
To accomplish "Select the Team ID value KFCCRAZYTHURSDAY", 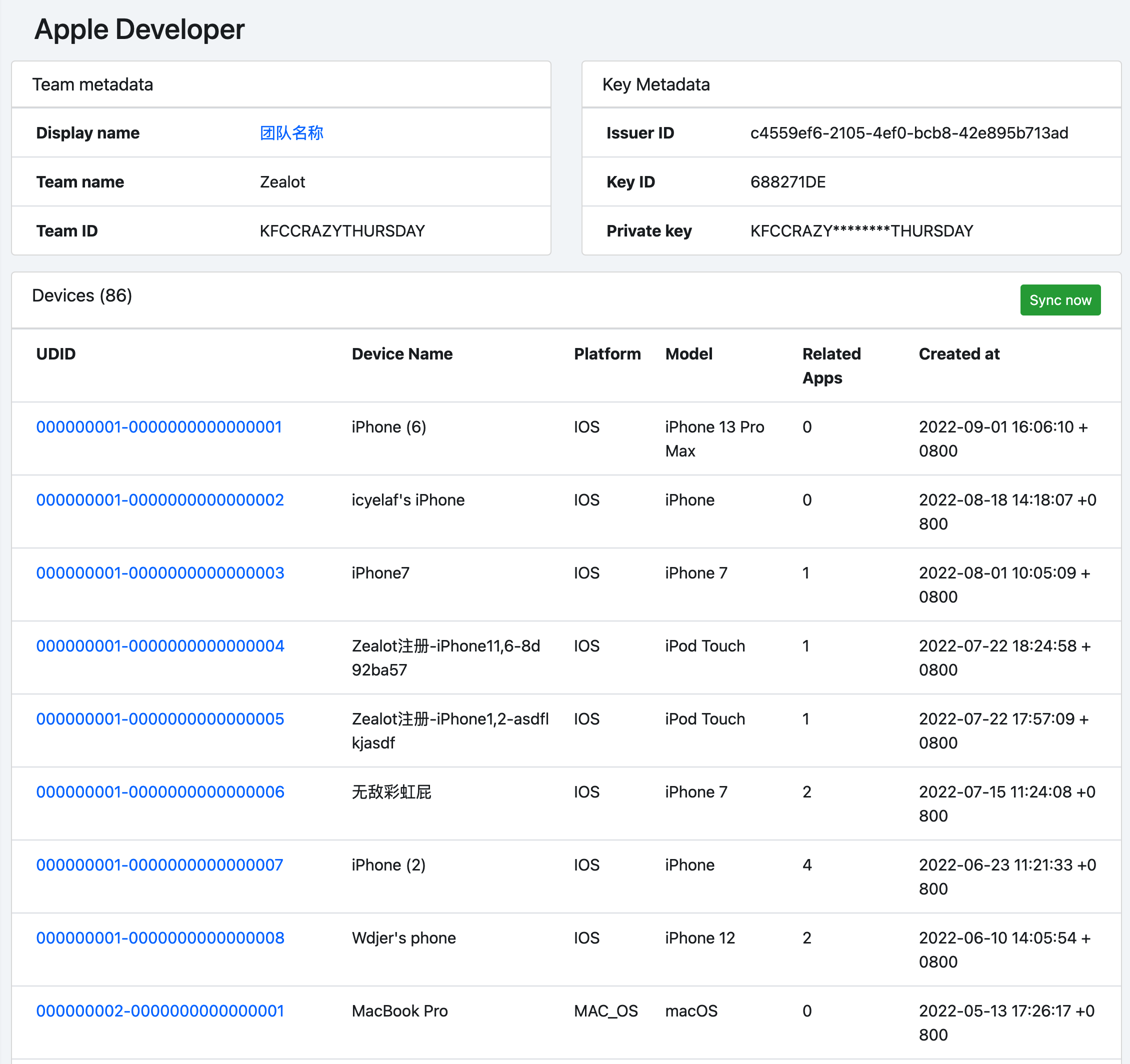I will click(x=342, y=231).
